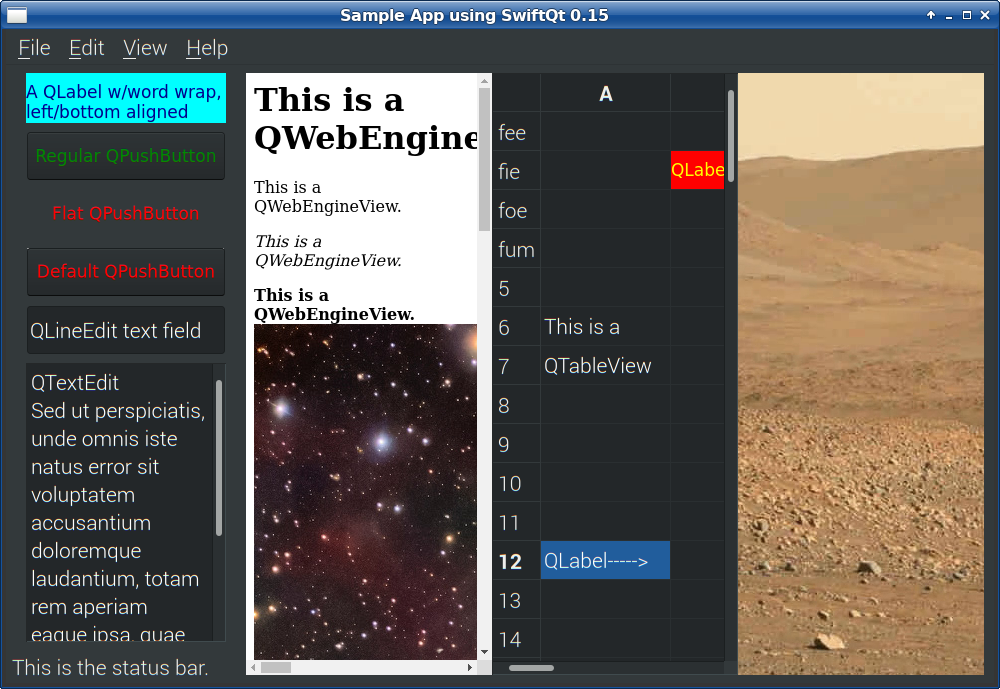The height and width of the screenshot is (689, 1000).
Task: Open the window menu icon in title bar
Action: click(17, 15)
